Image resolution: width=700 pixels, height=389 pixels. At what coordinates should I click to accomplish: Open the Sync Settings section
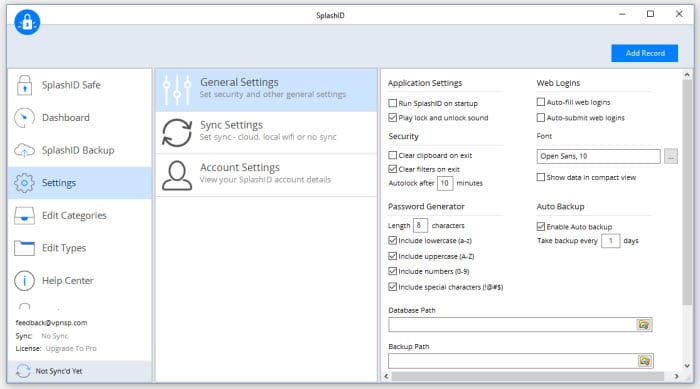[266, 133]
